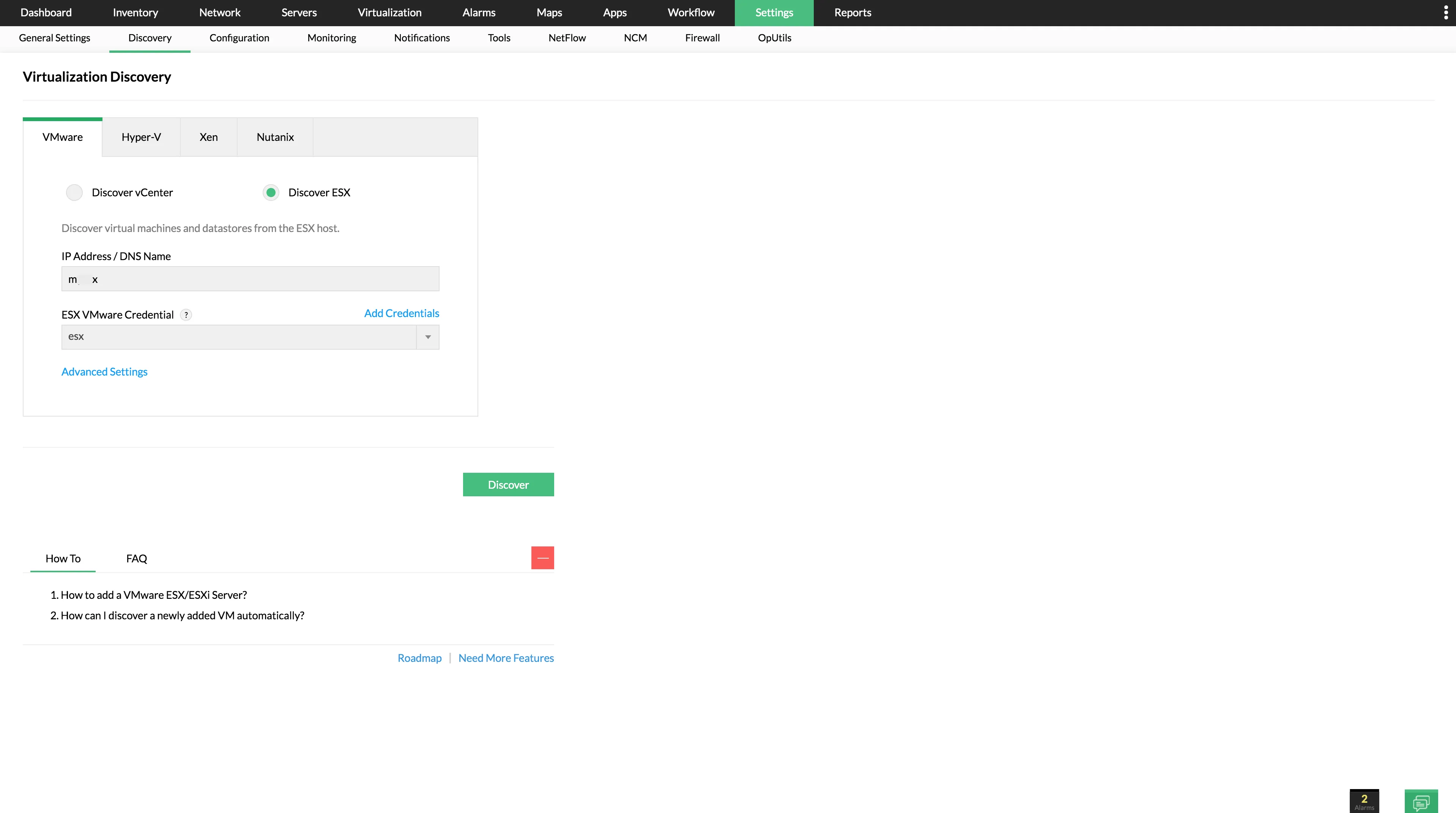
Task: Select the Discover ESX option
Action: coord(271,192)
